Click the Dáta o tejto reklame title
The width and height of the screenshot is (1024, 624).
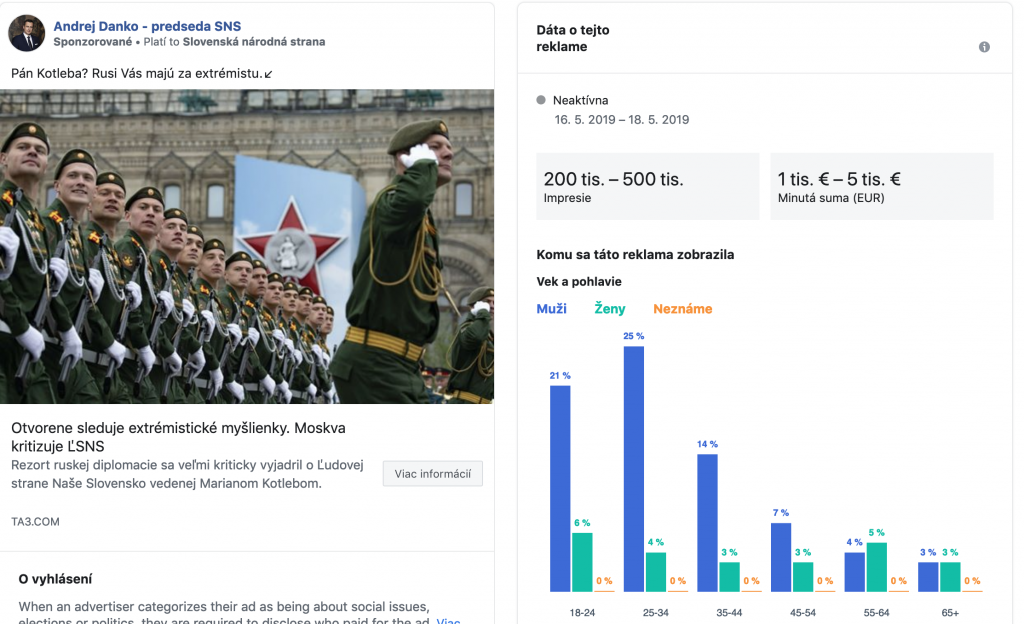tap(573, 38)
